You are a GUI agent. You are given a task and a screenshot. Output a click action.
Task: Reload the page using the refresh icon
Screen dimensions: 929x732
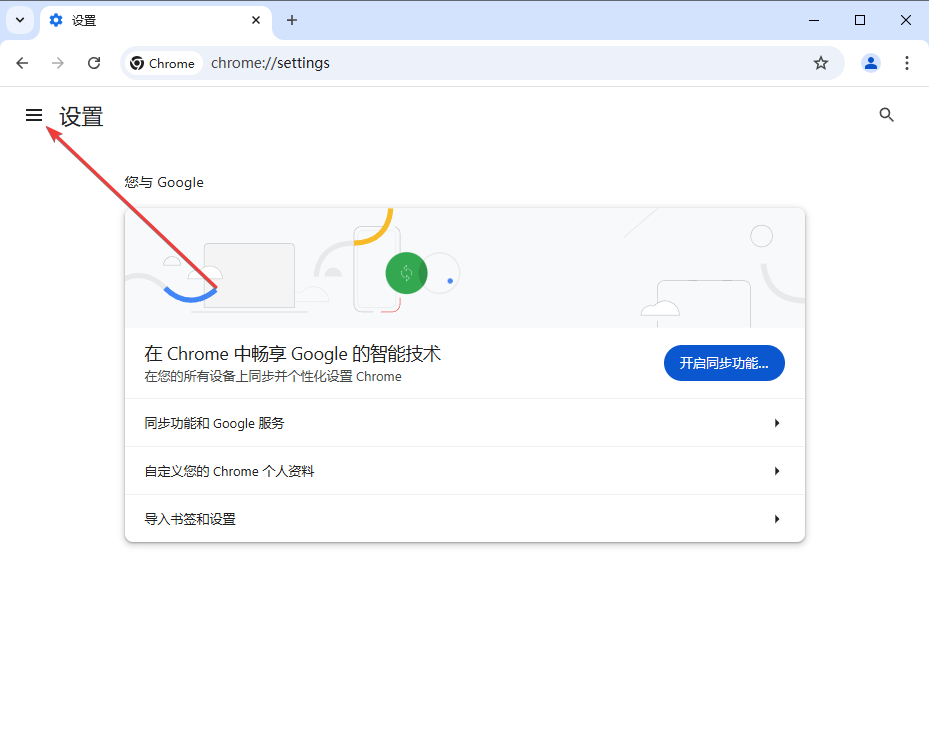[94, 62]
